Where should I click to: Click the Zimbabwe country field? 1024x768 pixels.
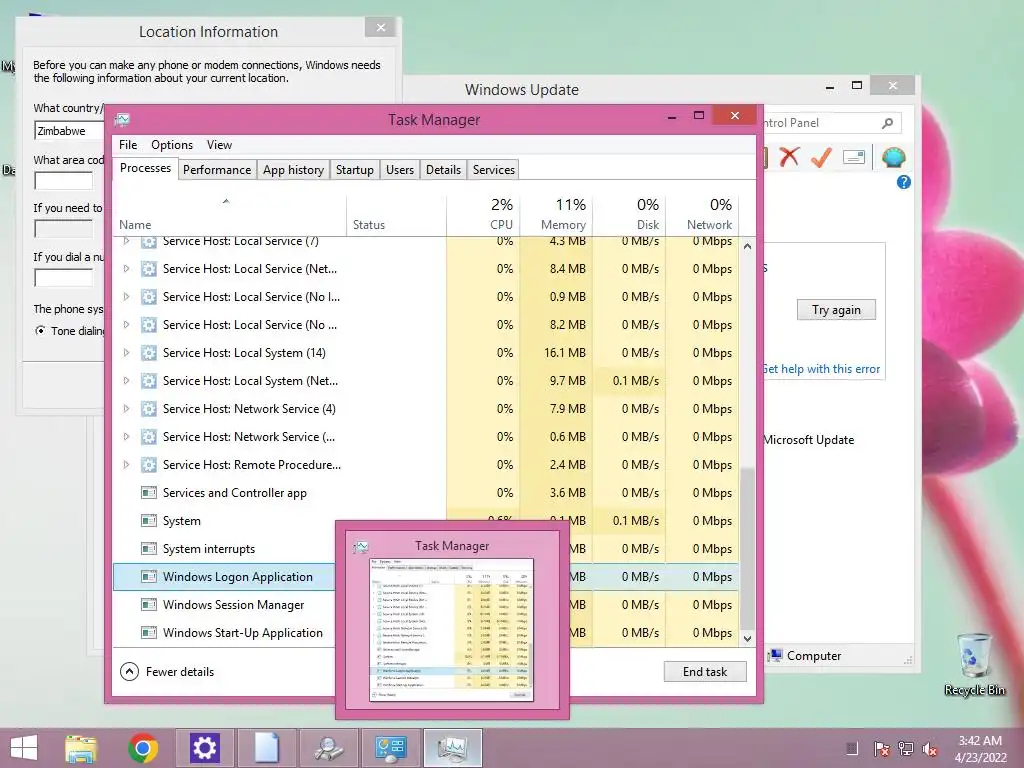69,131
